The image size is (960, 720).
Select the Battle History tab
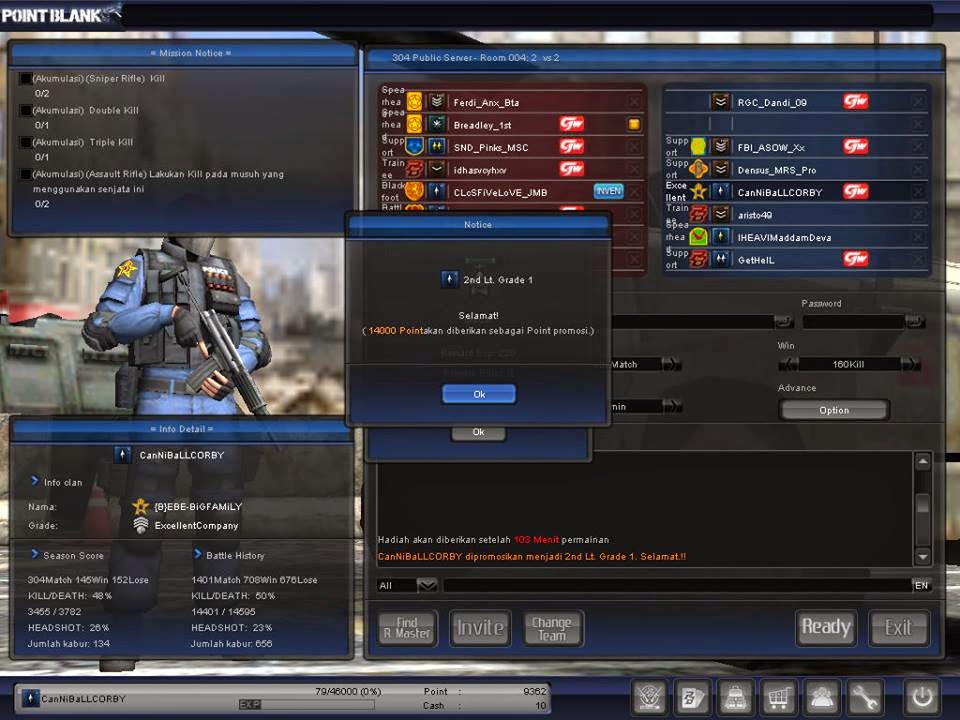click(x=234, y=555)
